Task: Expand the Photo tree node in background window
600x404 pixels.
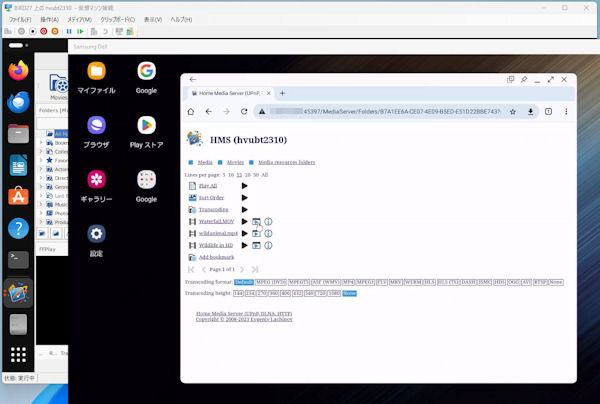Action: click(41, 213)
